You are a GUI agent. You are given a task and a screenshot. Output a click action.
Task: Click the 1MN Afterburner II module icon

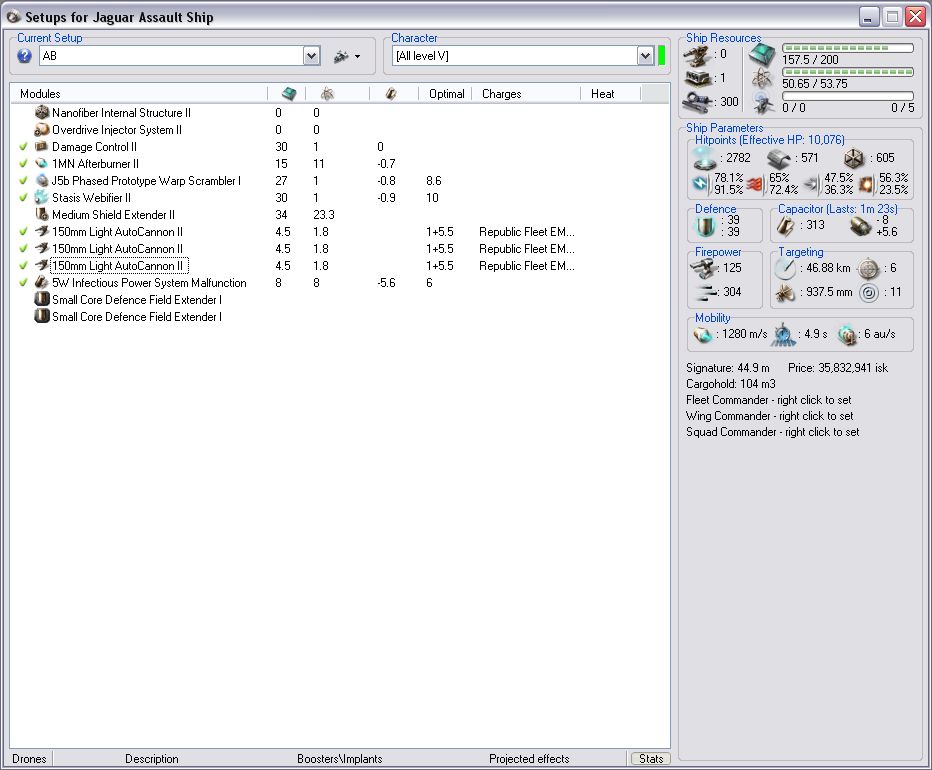coord(42,164)
